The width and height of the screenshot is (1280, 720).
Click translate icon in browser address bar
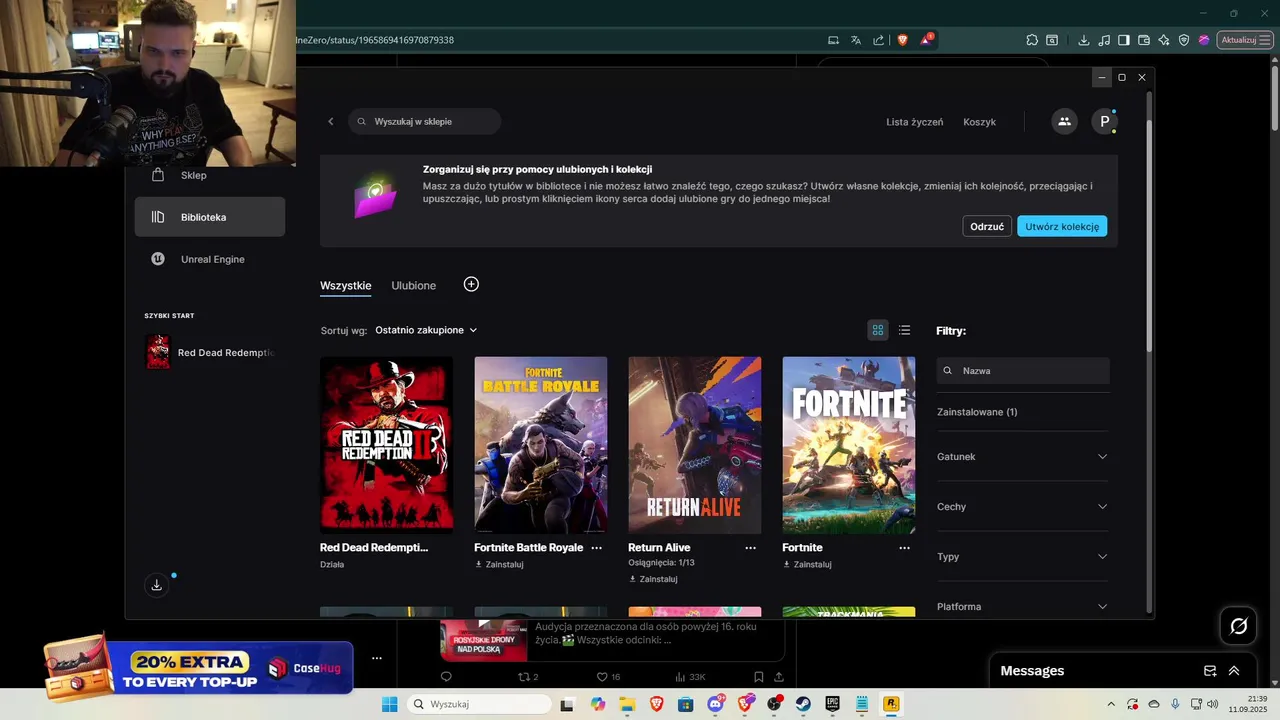pyautogui.click(x=856, y=40)
